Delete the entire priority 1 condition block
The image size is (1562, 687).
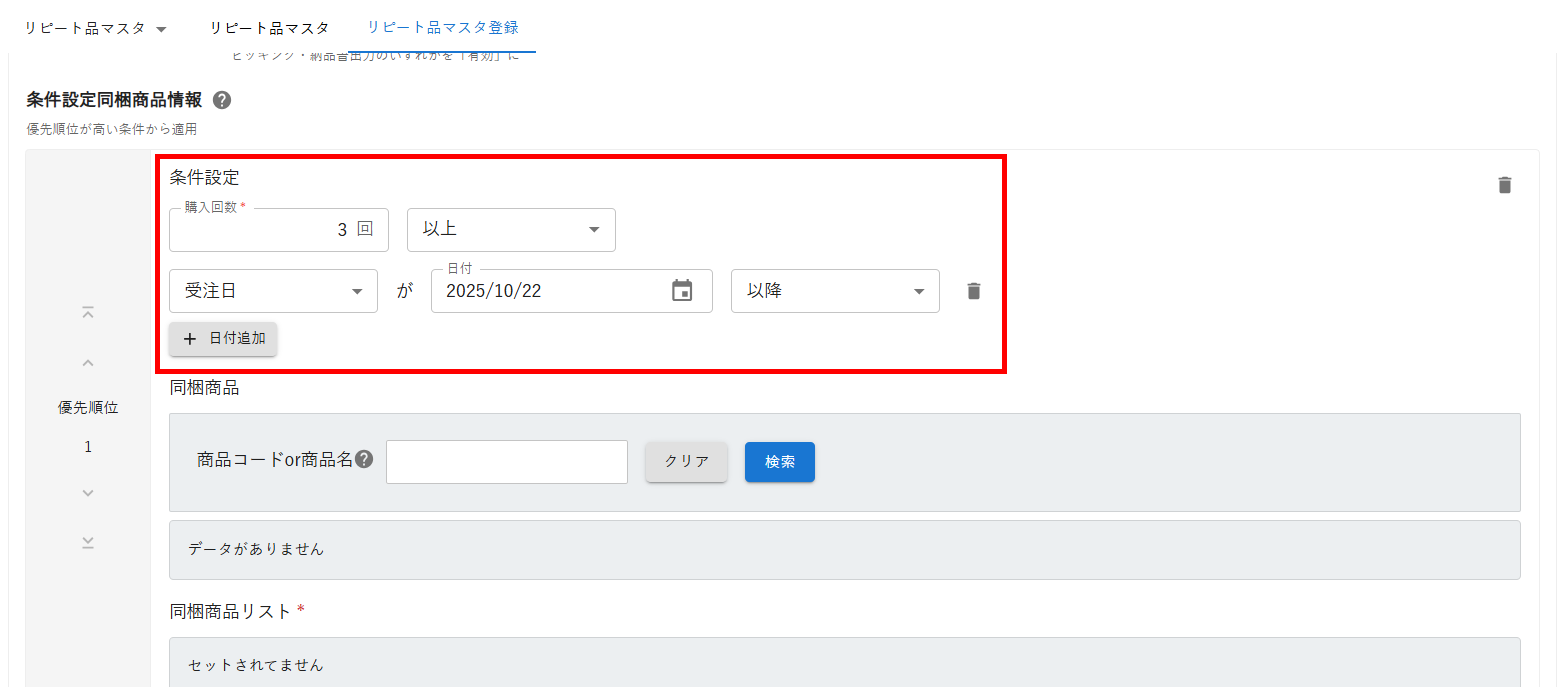tap(1504, 185)
